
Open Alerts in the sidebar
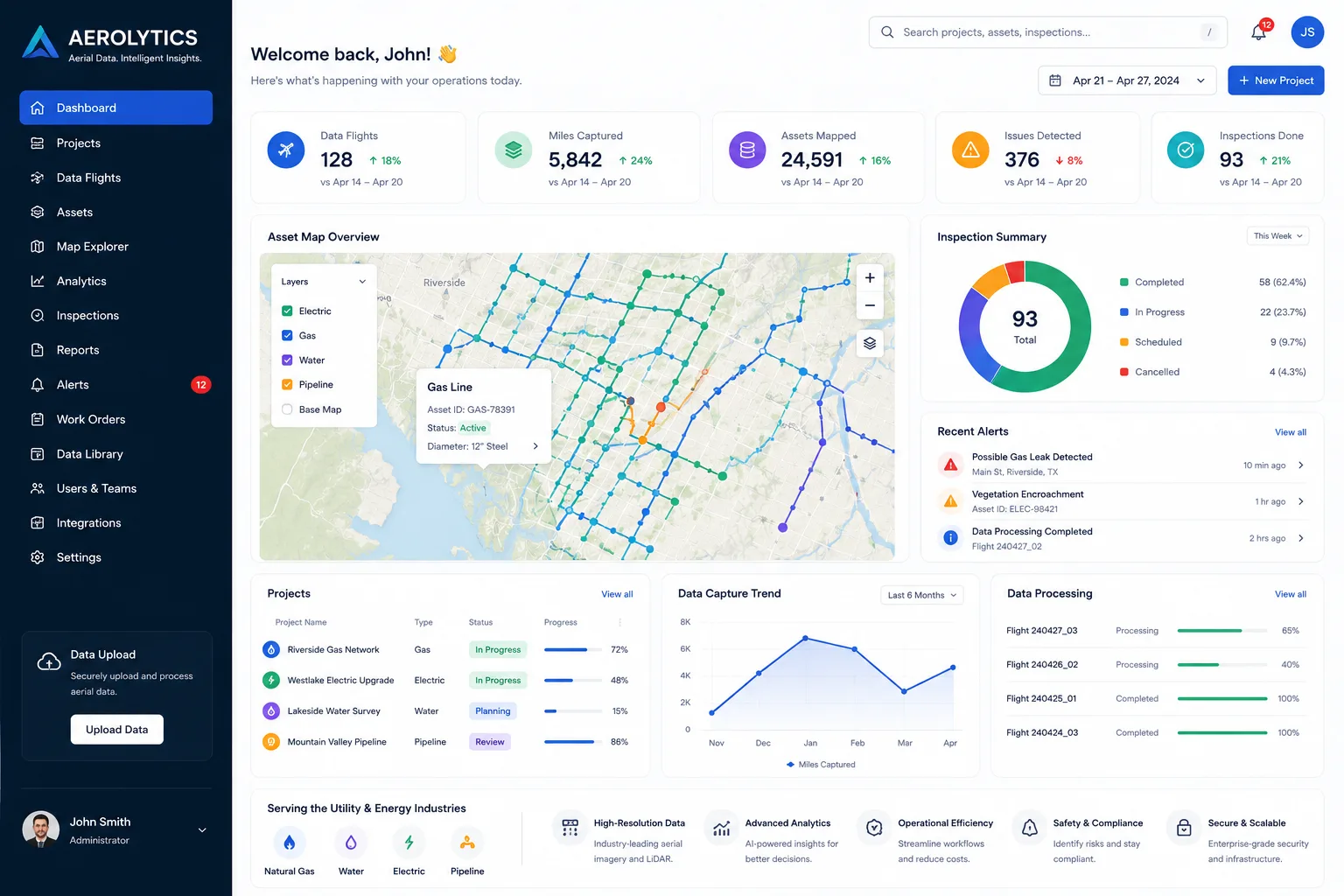point(115,385)
